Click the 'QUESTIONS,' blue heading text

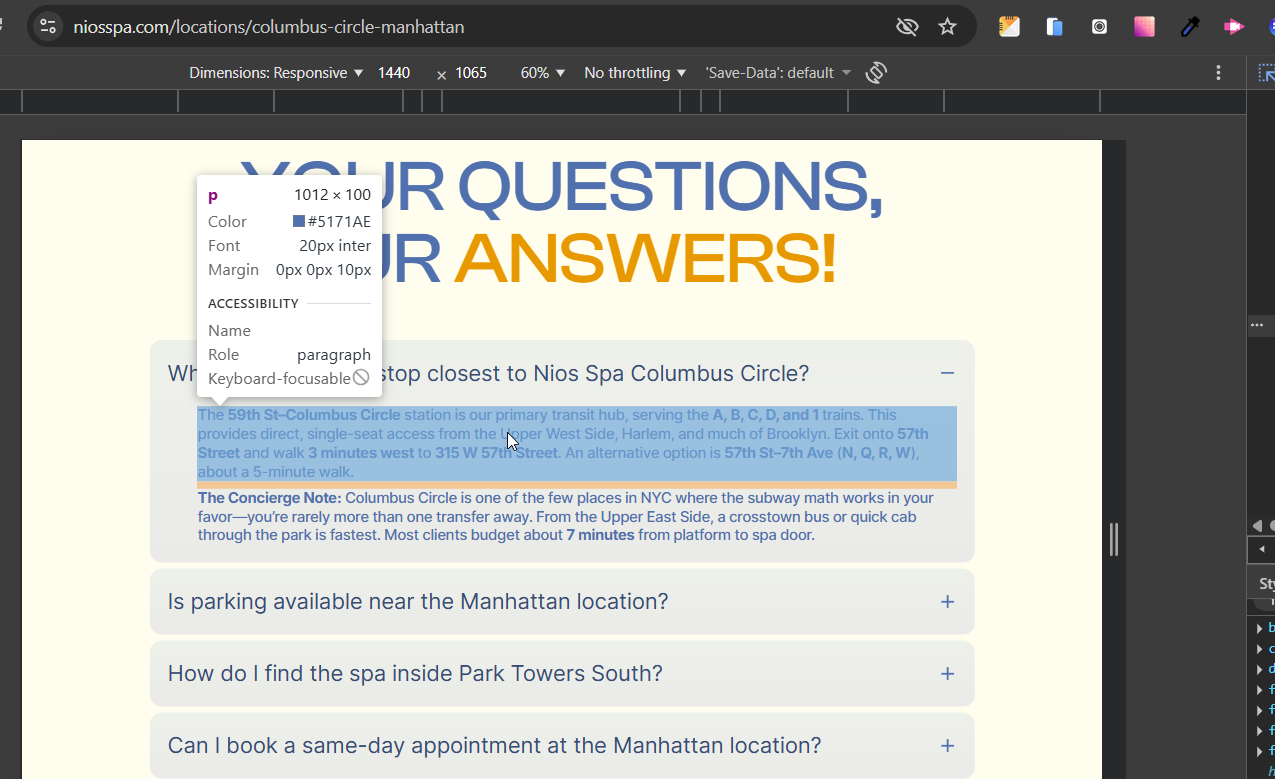tap(670, 187)
